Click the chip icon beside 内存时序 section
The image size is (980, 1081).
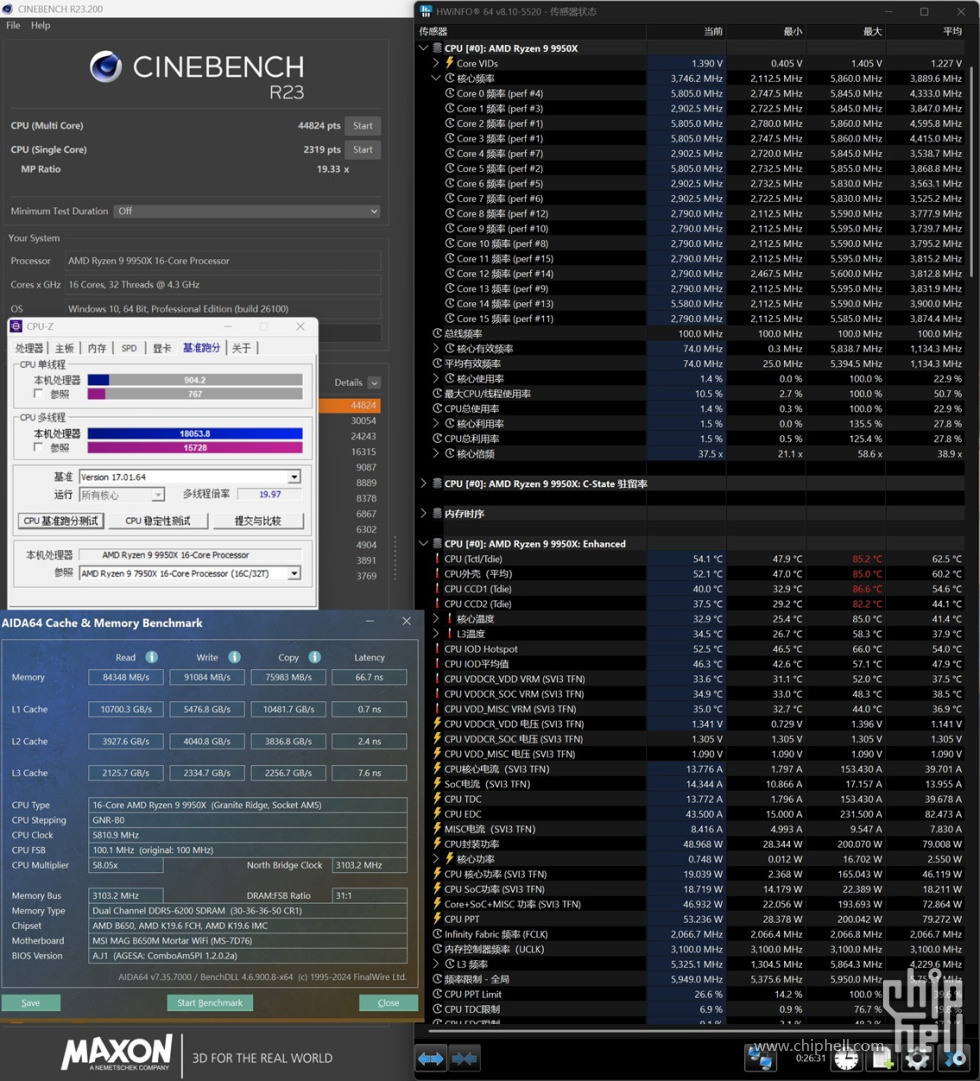coord(437,513)
